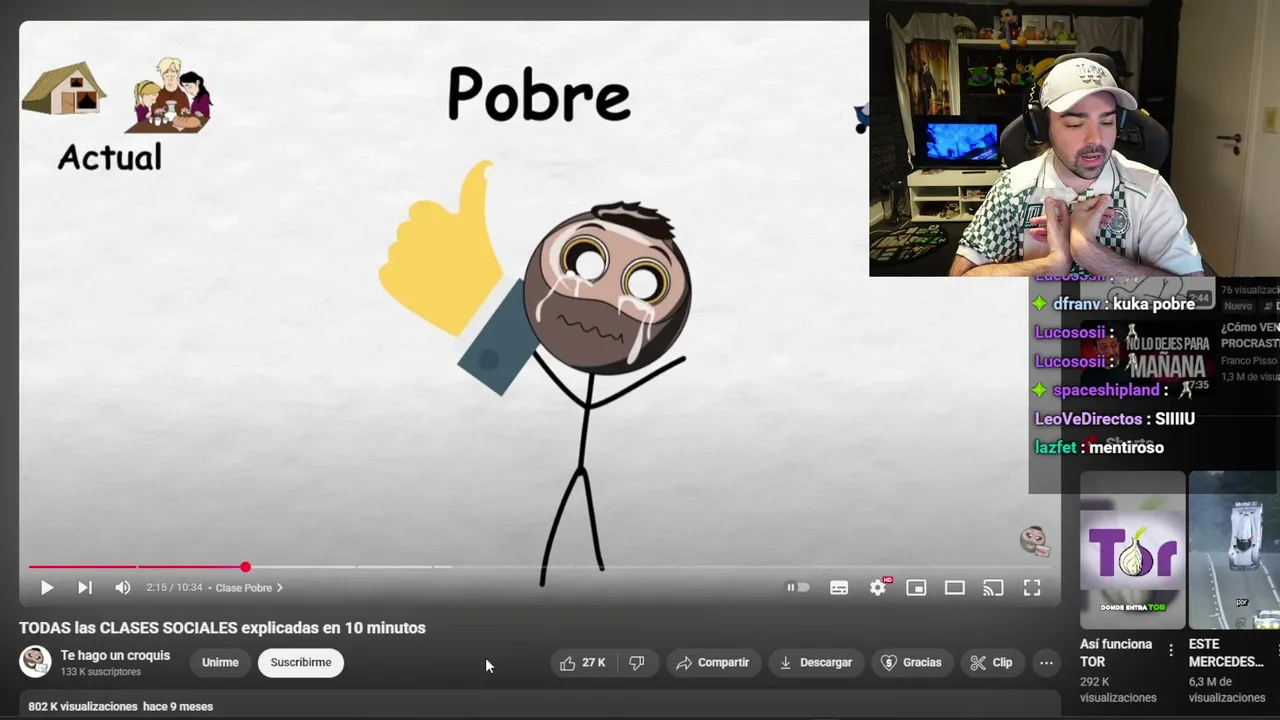This screenshot has height=720, width=1280.
Task: Click chat message 'mentiroso' by lazfet
Action: point(1126,447)
